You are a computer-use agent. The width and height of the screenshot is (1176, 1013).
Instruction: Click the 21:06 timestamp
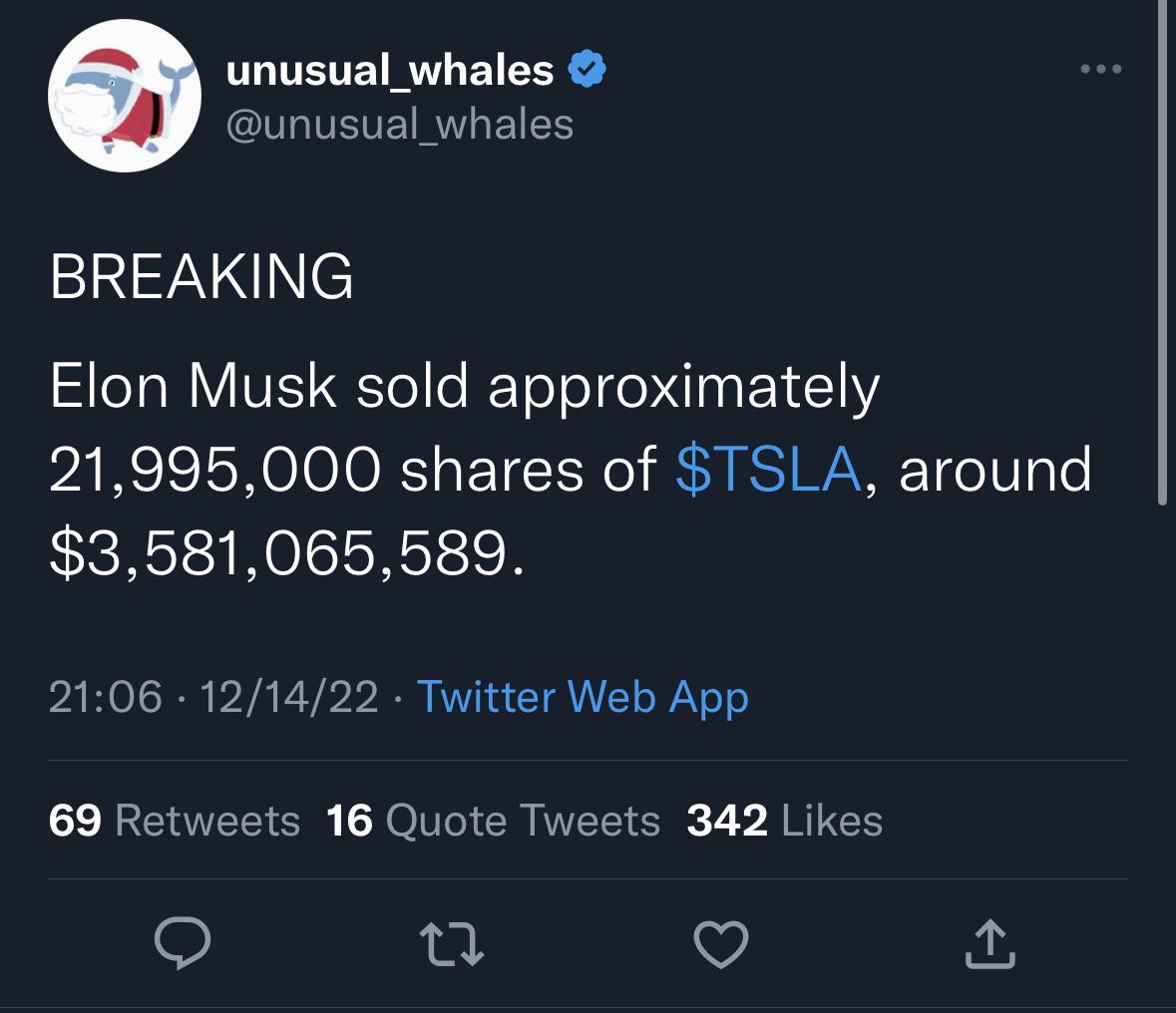pos(105,696)
